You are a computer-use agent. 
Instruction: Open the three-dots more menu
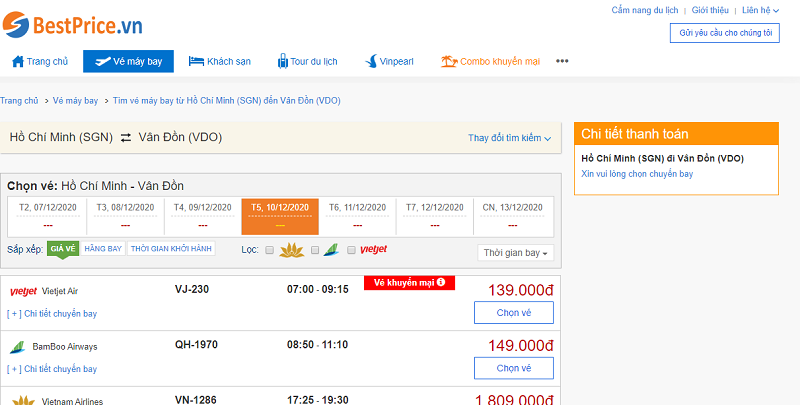tap(562, 61)
